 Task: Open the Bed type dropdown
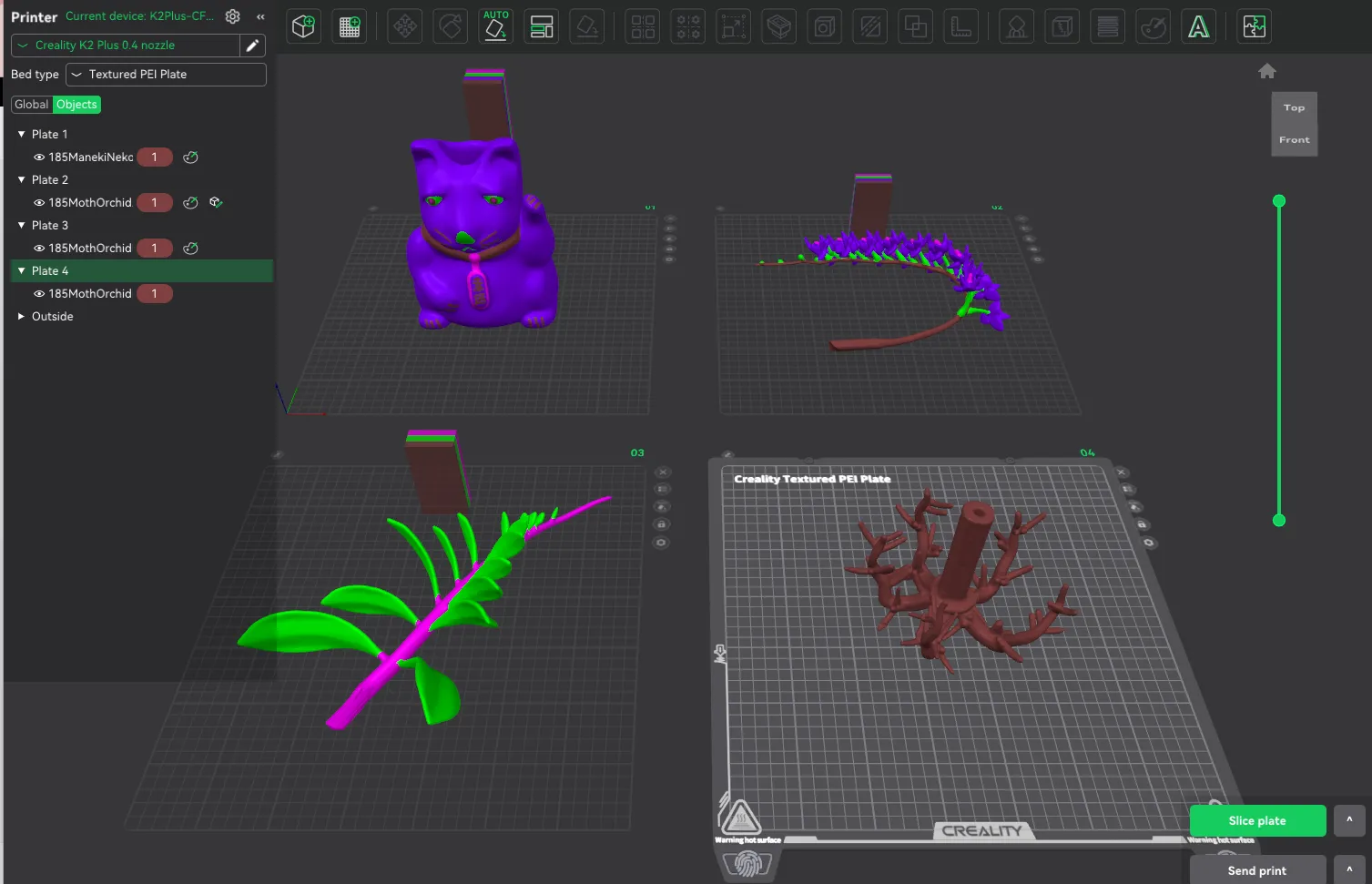point(166,75)
